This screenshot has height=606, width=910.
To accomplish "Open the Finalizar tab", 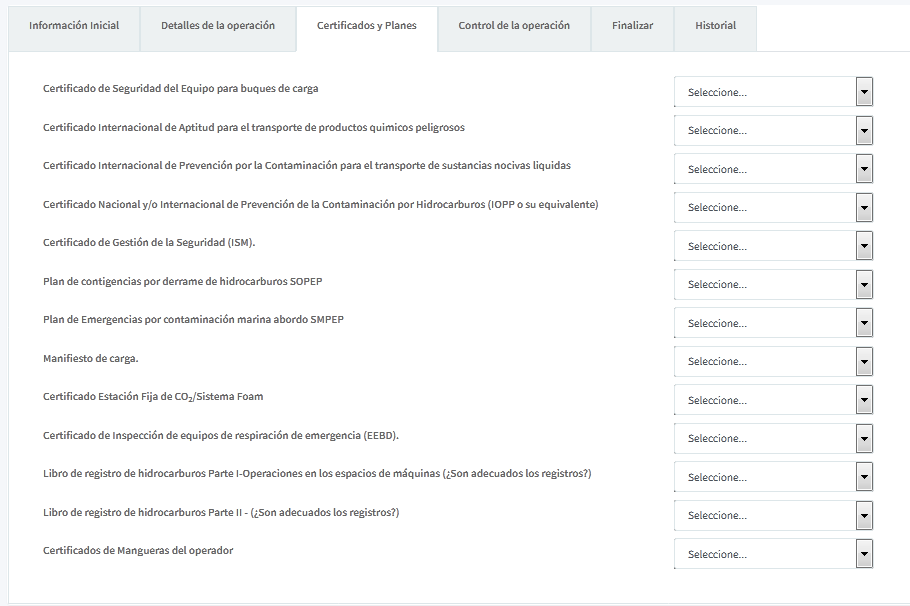I will point(632,26).
